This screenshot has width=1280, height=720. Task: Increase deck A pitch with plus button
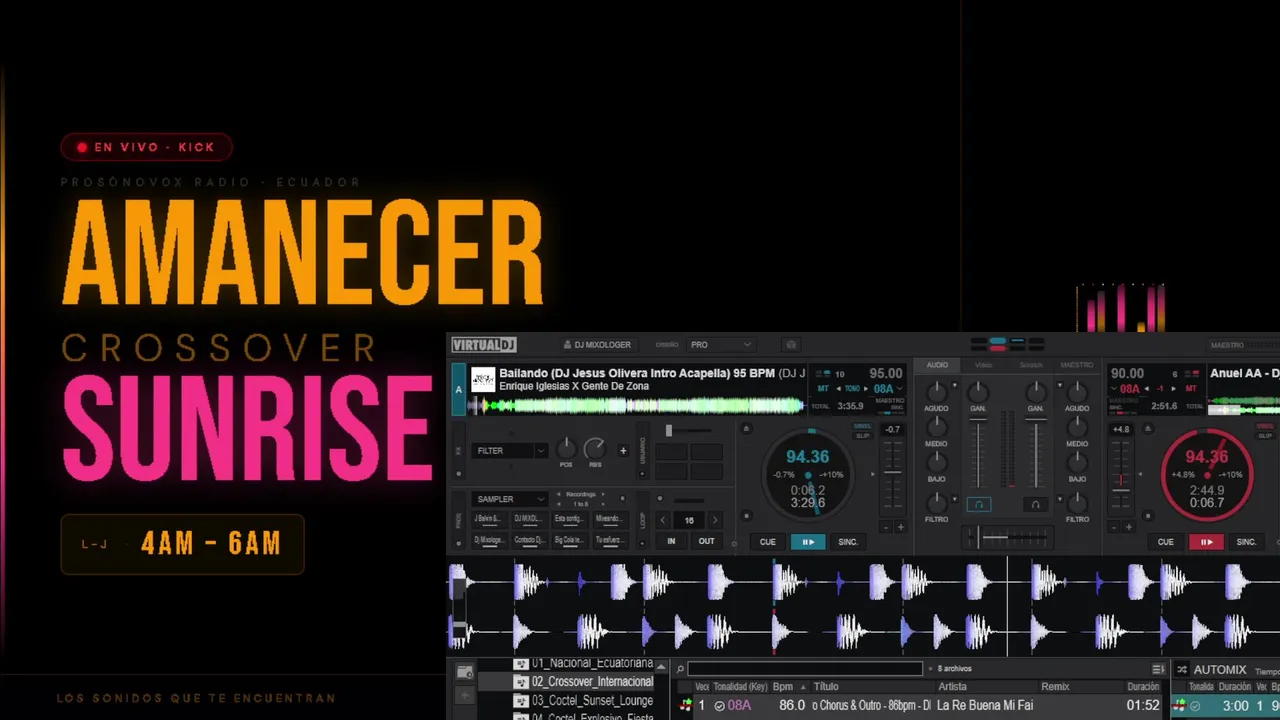pos(900,527)
